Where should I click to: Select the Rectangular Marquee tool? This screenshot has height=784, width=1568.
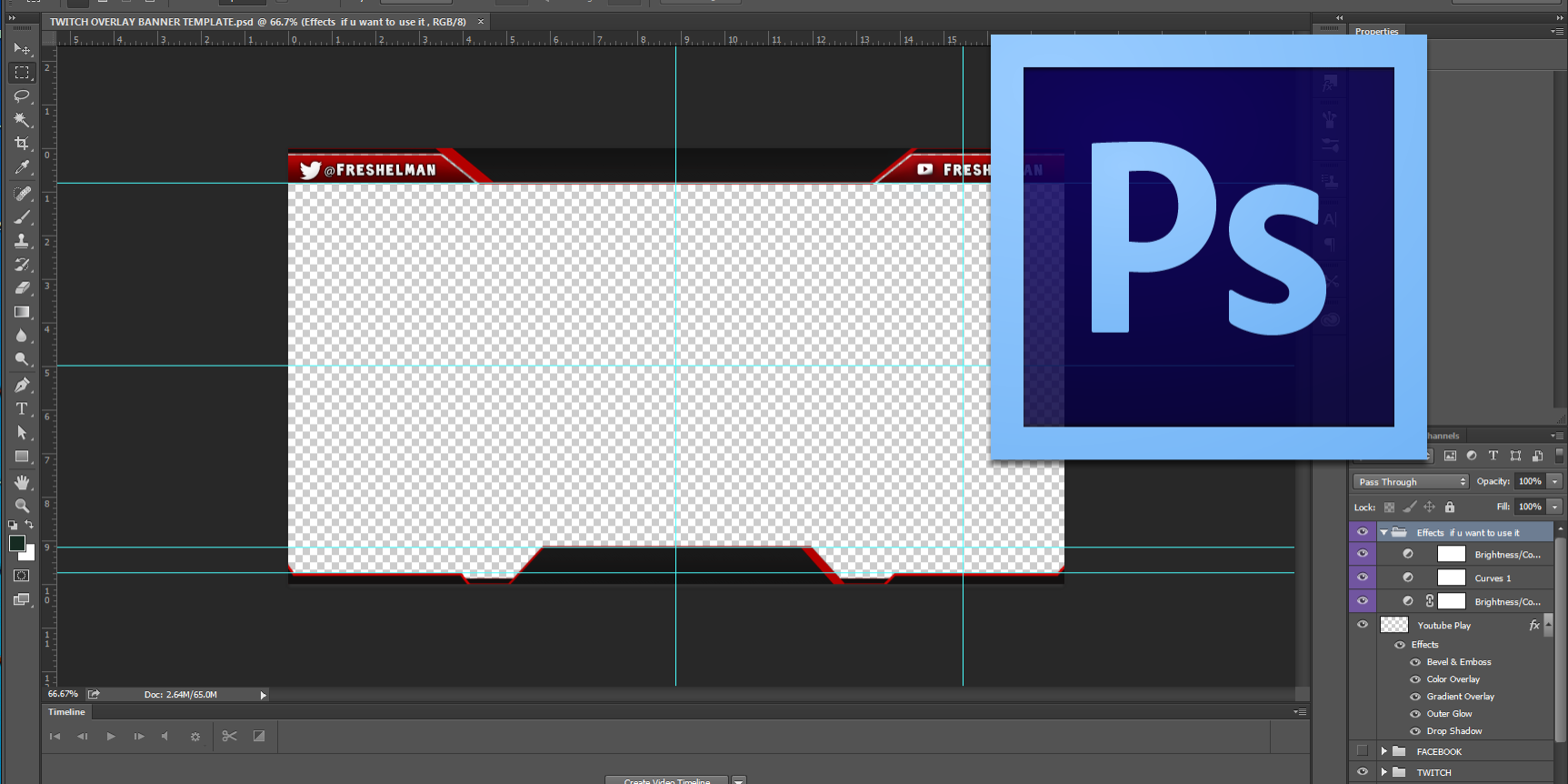click(x=22, y=72)
